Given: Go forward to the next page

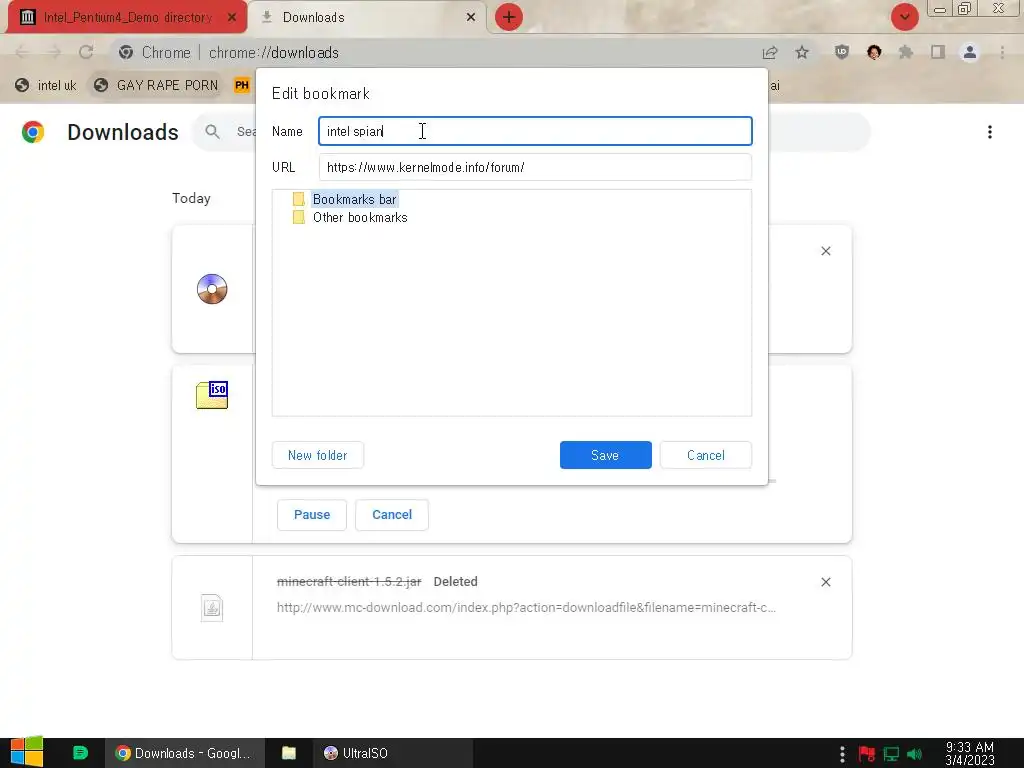Looking at the screenshot, I should (54, 52).
